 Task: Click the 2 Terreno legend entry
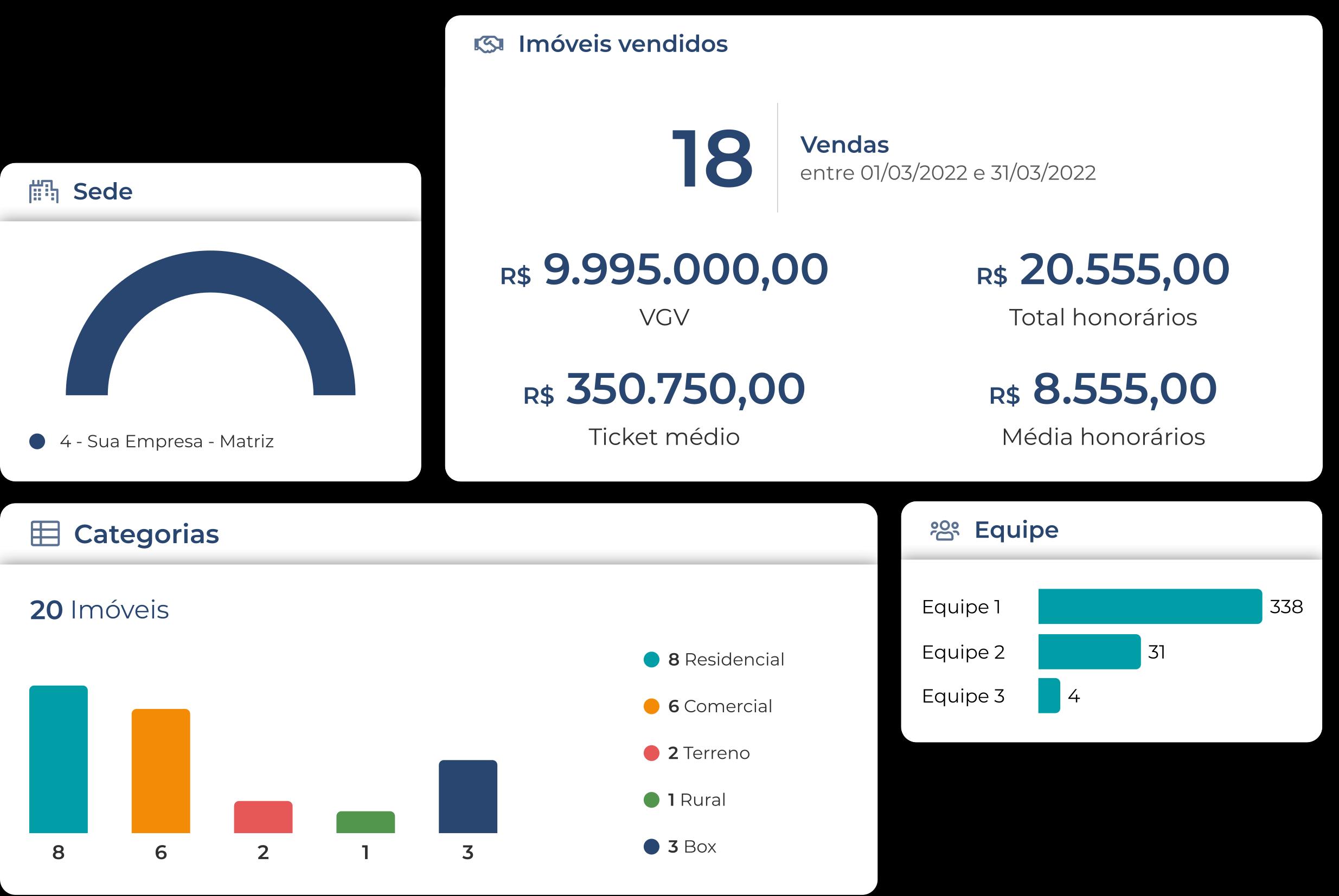[x=709, y=753]
